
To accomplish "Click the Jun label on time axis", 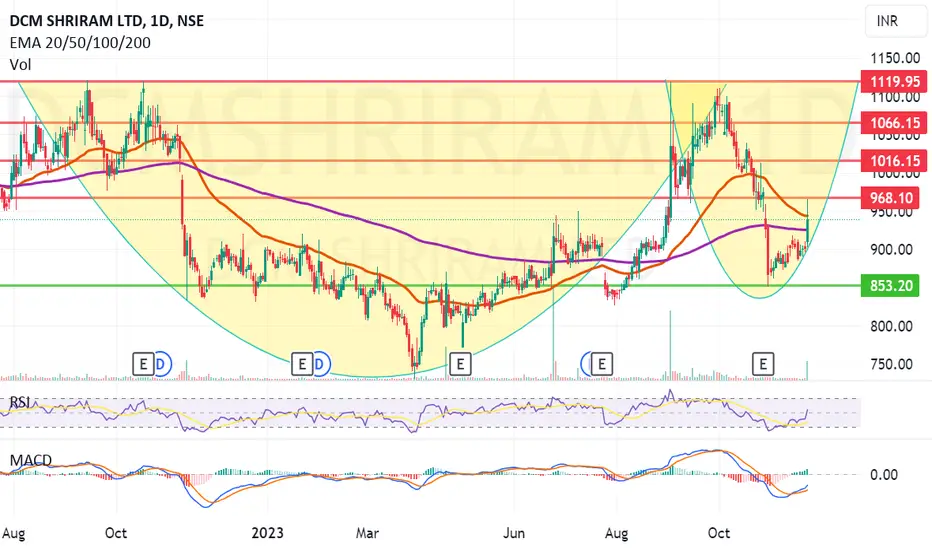I will [x=514, y=533].
